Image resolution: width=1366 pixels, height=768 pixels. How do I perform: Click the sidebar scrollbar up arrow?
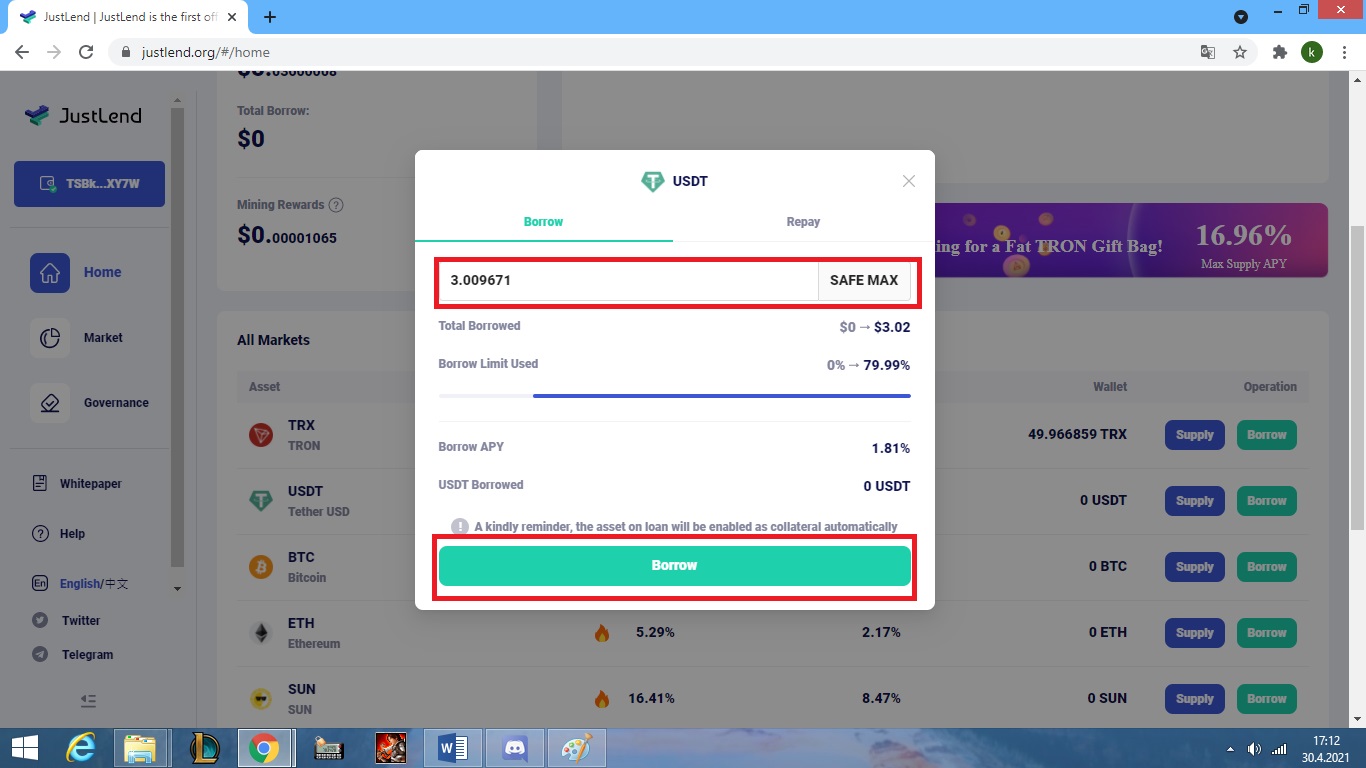tap(178, 101)
